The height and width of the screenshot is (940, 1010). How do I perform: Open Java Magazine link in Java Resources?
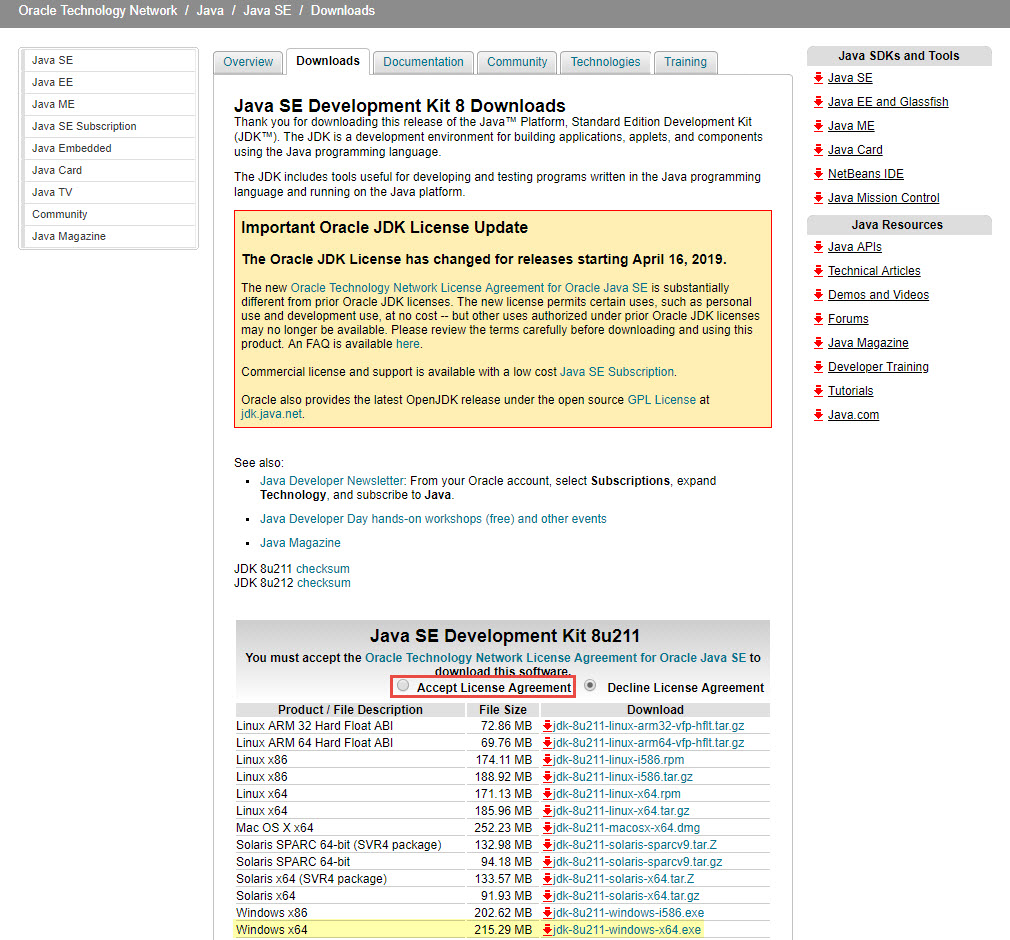(x=868, y=343)
